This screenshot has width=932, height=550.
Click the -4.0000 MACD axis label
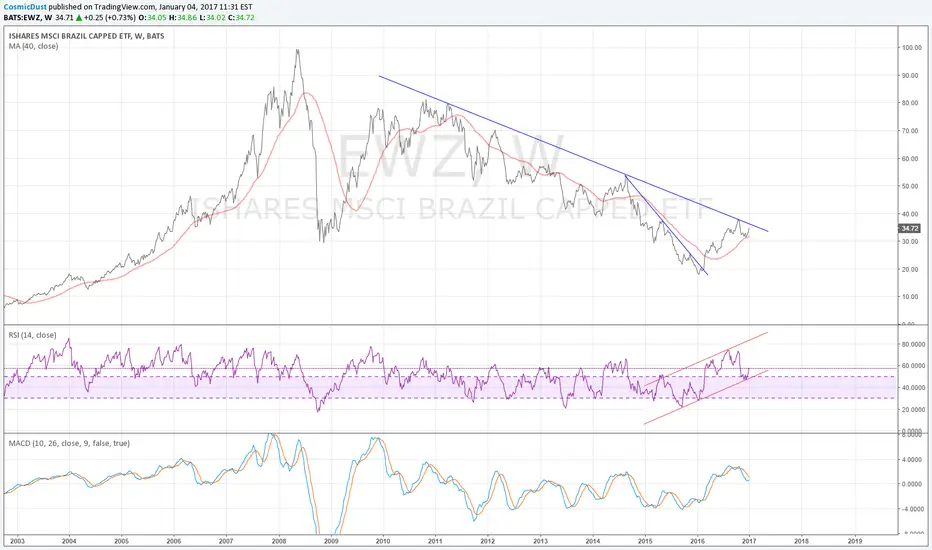pyautogui.click(x=912, y=509)
